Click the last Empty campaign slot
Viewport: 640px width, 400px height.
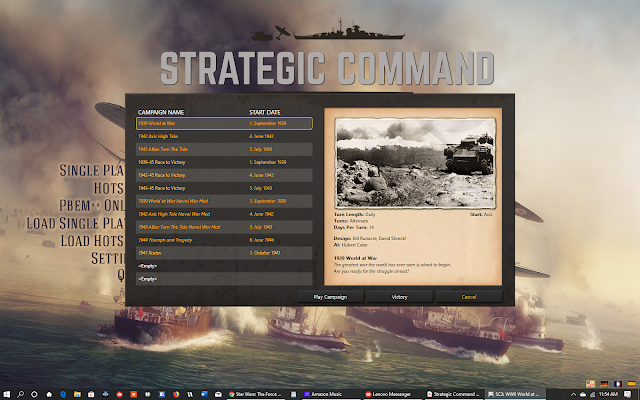tap(224, 279)
